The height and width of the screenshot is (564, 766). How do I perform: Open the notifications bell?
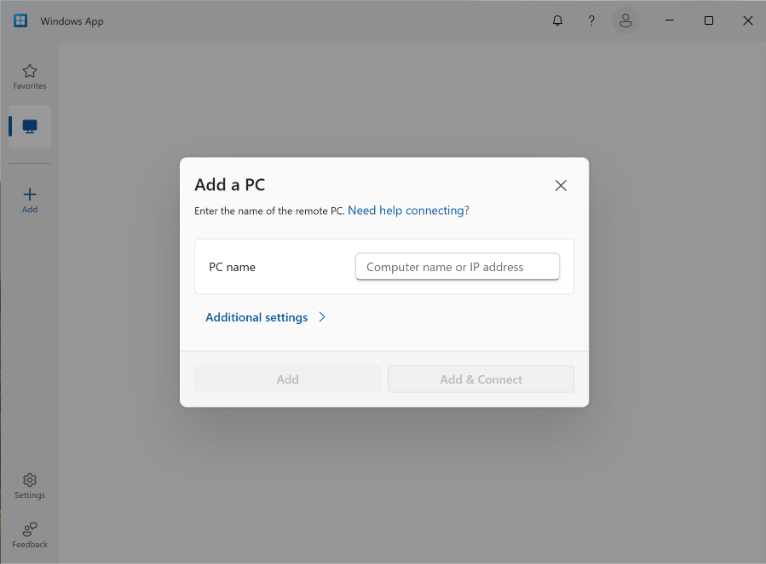click(557, 21)
